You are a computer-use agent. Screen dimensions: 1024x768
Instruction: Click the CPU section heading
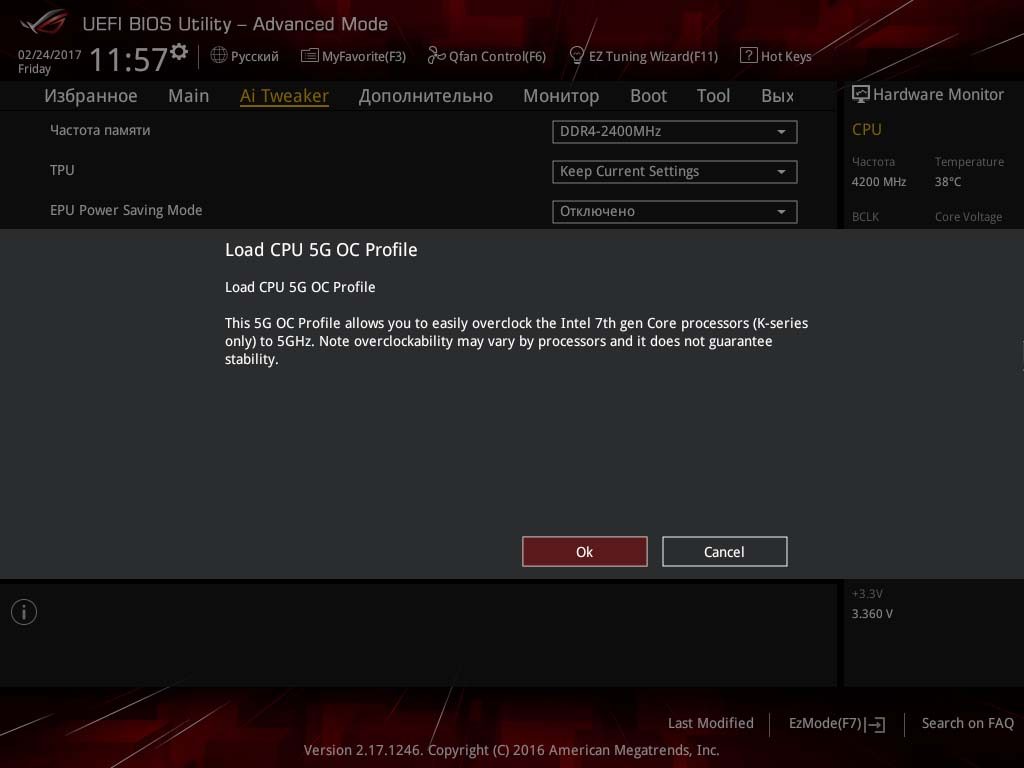(x=867, y=129)
